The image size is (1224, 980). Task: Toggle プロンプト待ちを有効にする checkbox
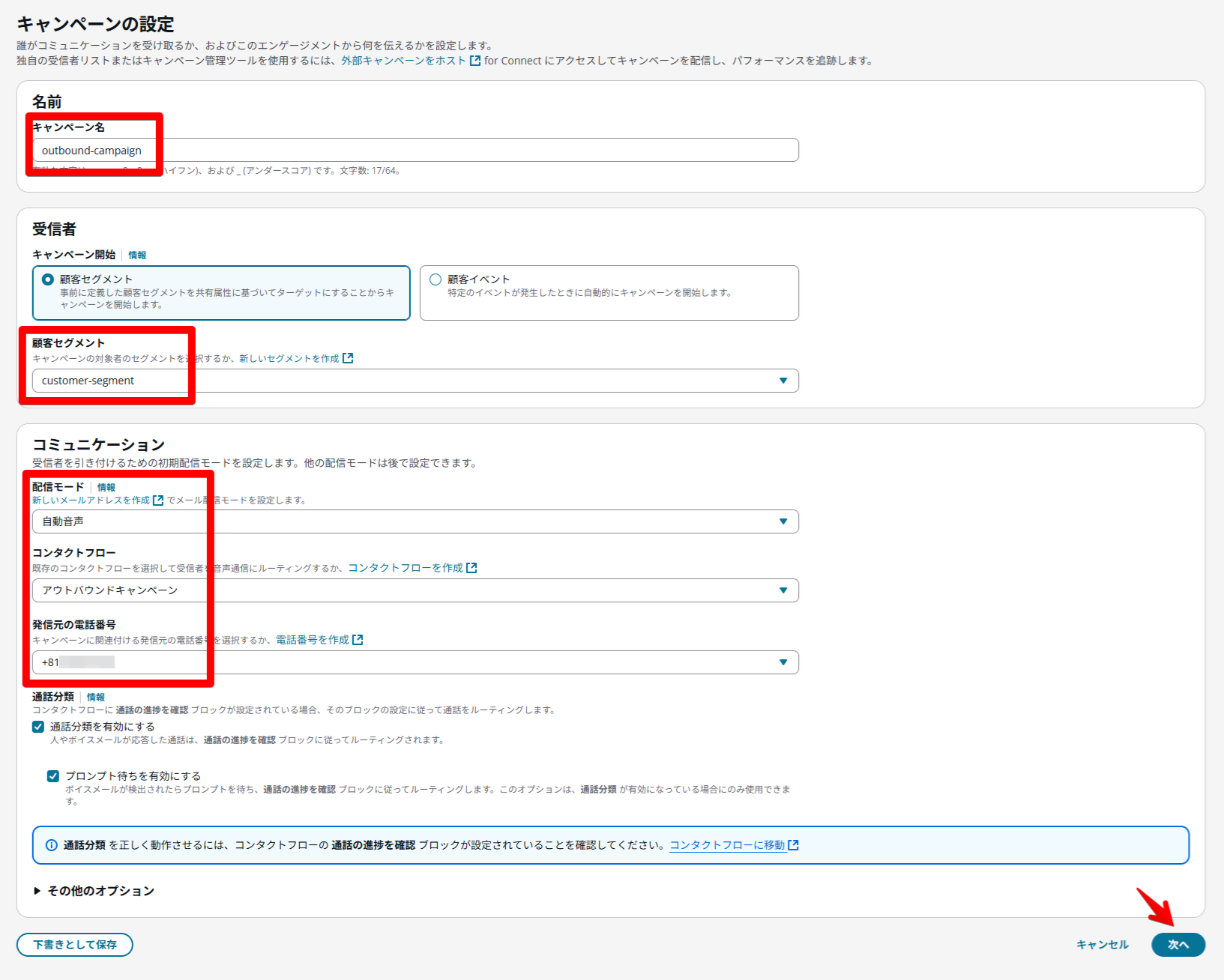pyautogui.click(x=53, y=776)
